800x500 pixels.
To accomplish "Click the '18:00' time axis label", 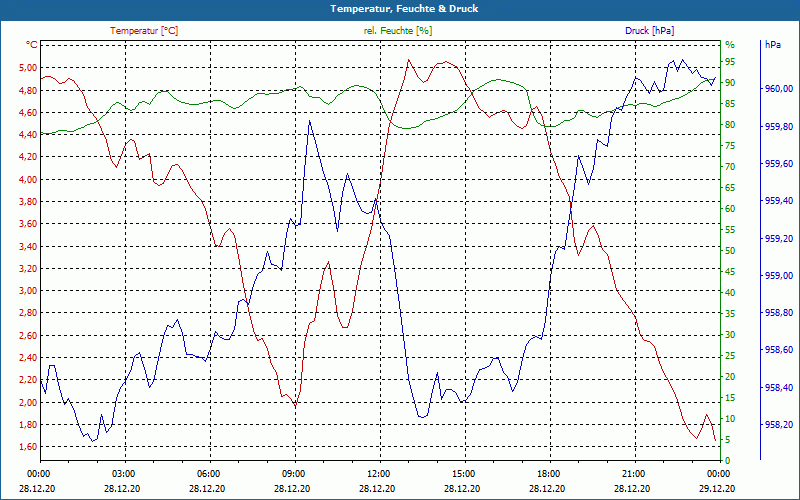I will (549, 473).
